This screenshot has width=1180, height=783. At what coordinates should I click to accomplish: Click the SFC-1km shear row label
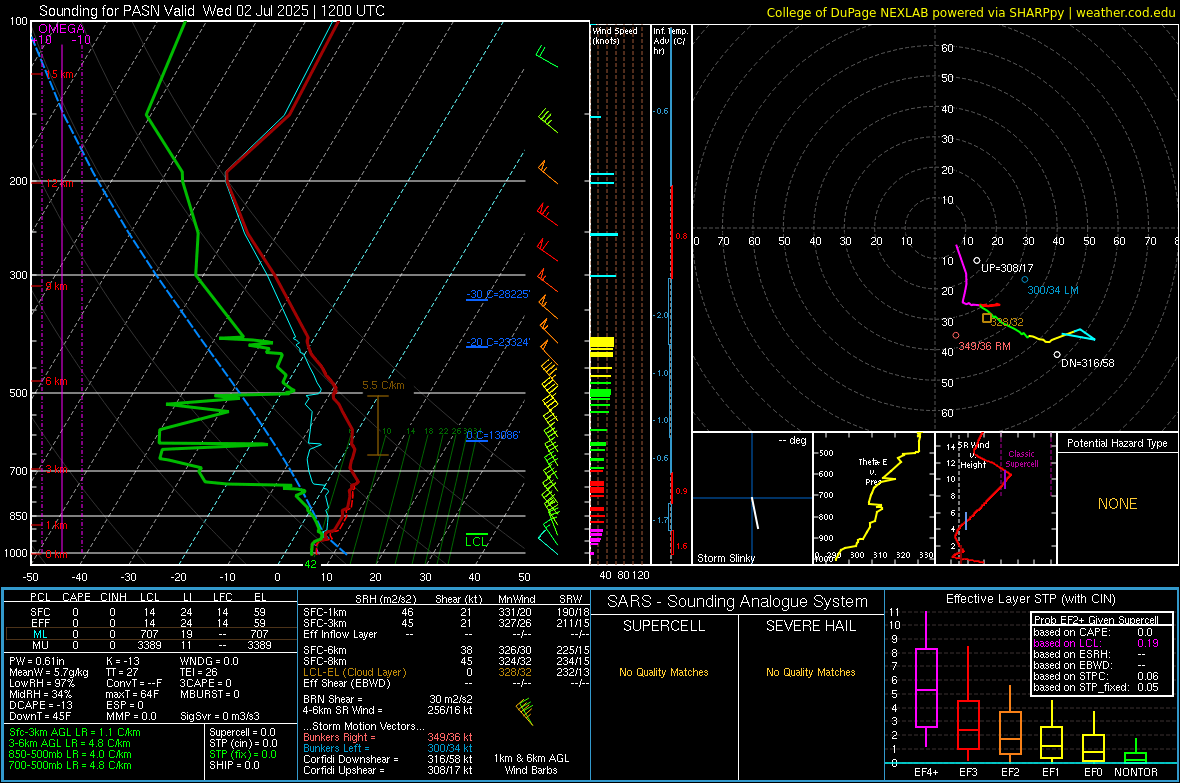324,612
